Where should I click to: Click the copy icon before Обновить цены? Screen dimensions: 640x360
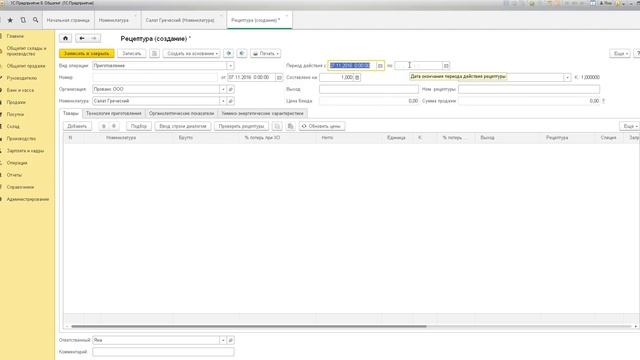290,127
